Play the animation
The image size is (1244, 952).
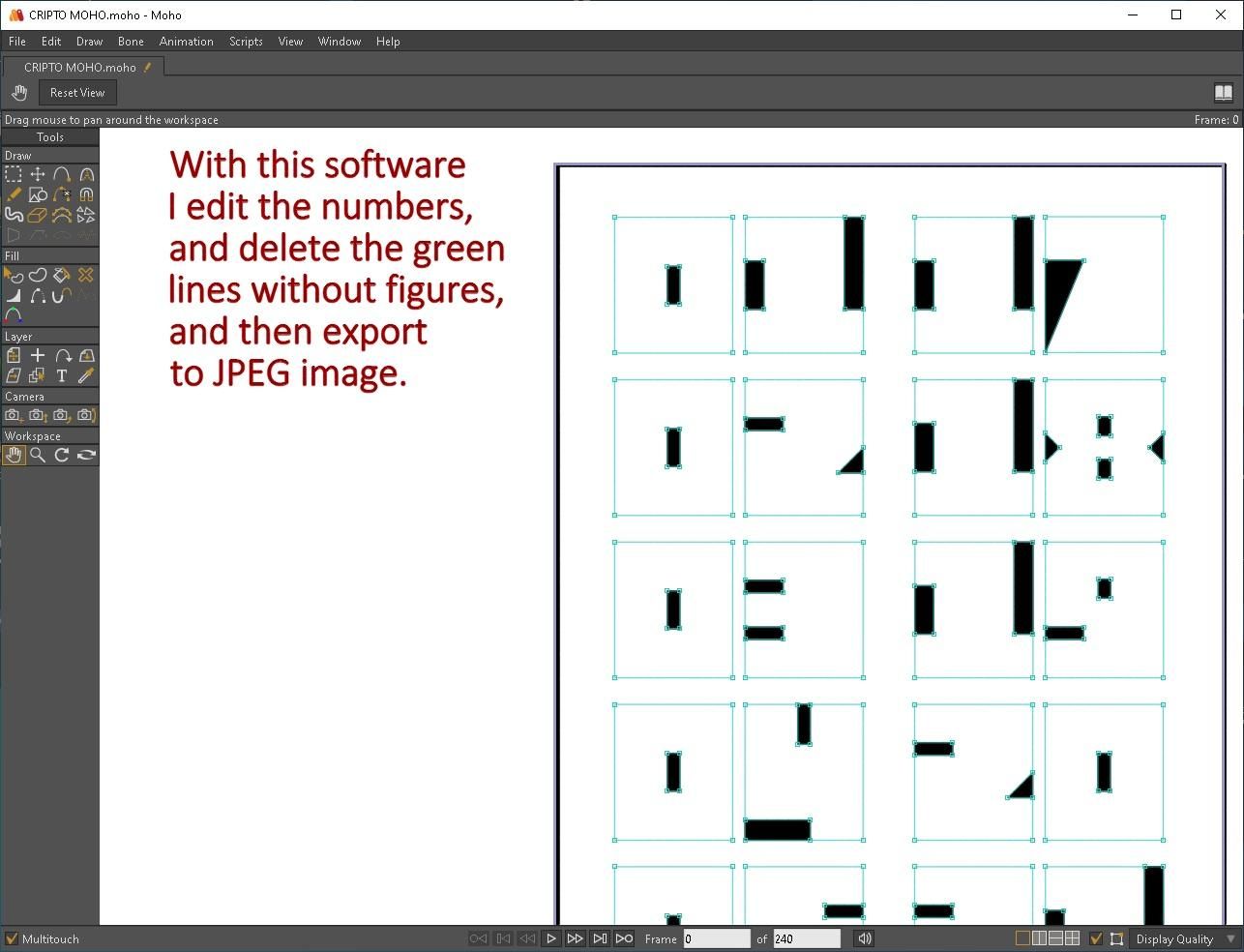551,938
